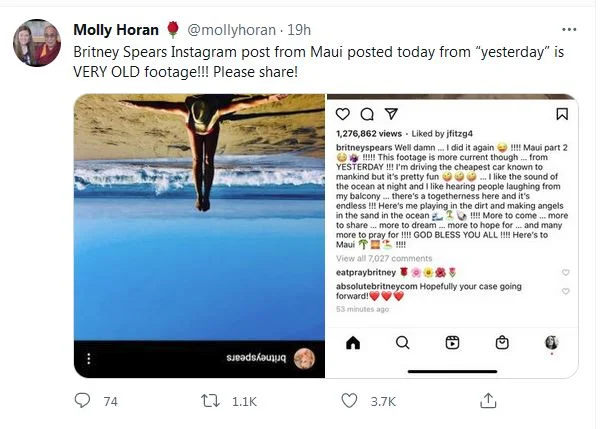Retweet the post with 1.1K retweets
Viewport: 608px width, 429px height.
[x=210, y=401]
